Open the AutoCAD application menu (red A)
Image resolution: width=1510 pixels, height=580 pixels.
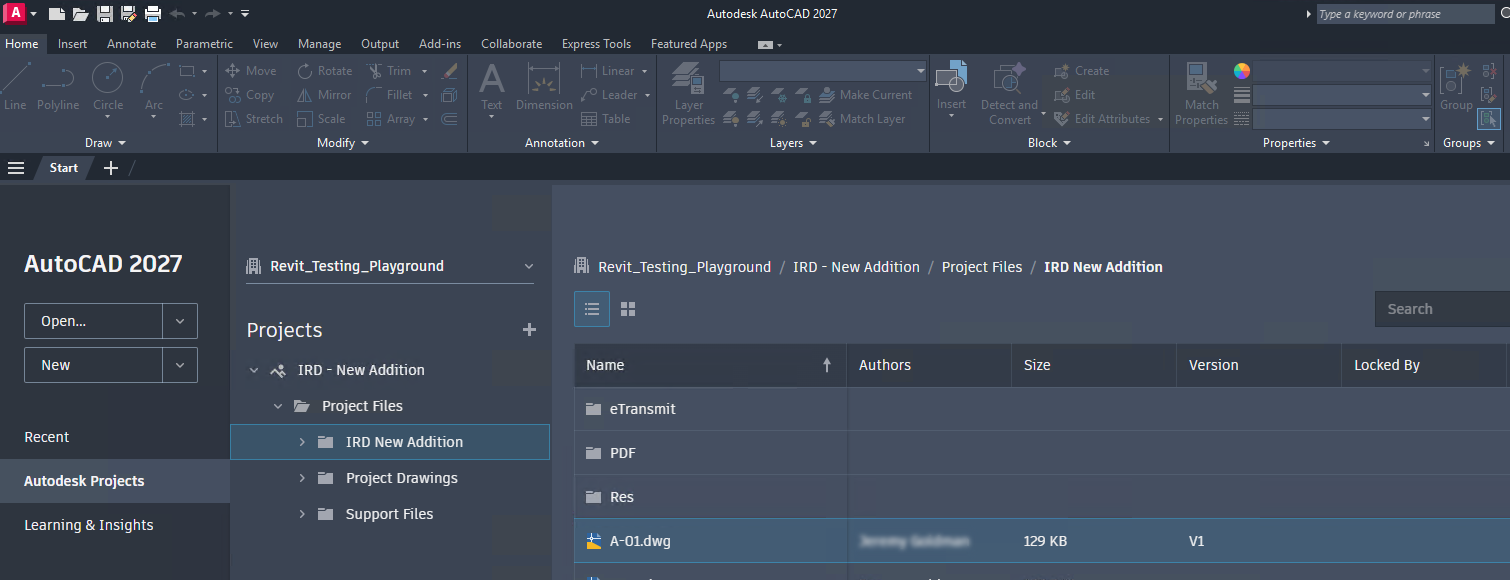(15, 13)
